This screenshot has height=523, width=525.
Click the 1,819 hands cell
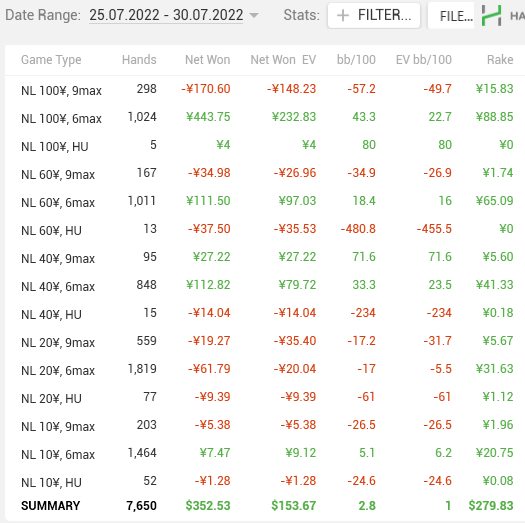142,369
